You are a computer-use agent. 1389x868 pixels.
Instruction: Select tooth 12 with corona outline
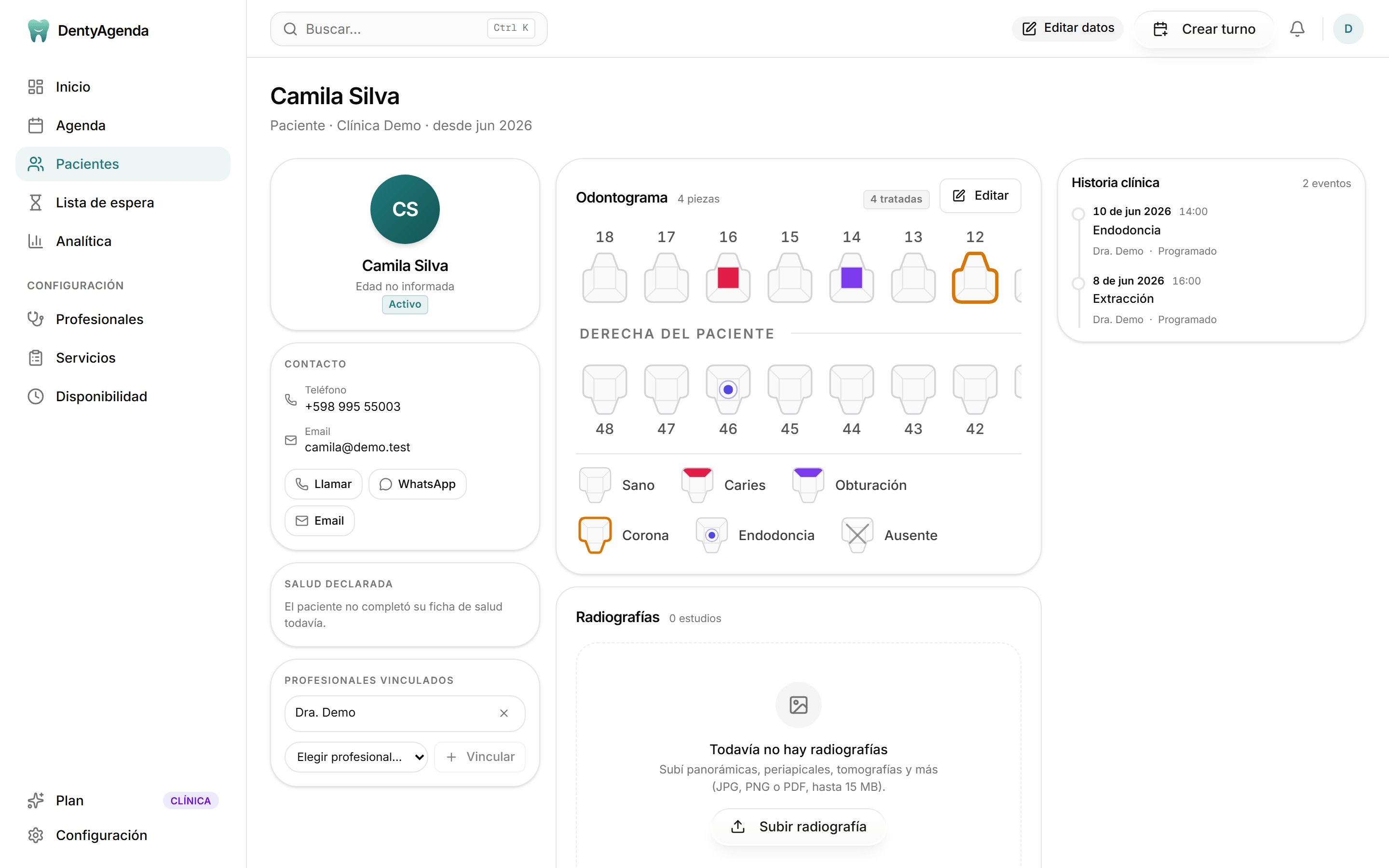click(x=975, y=278)
